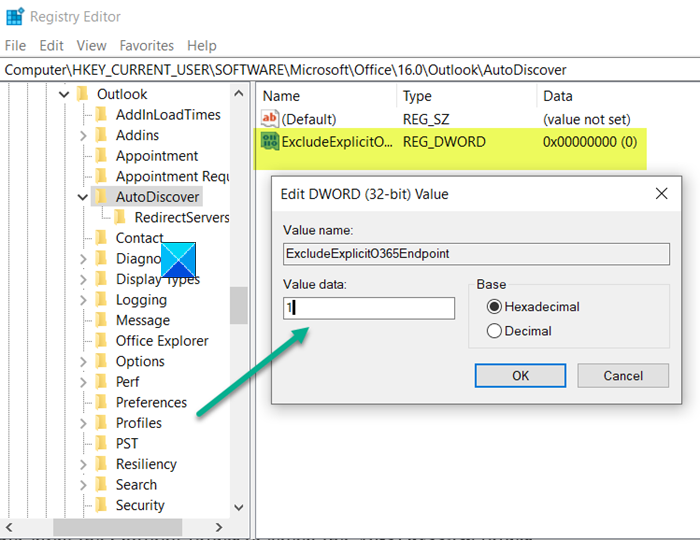Click the Value data input field

(x=369, y=308)
